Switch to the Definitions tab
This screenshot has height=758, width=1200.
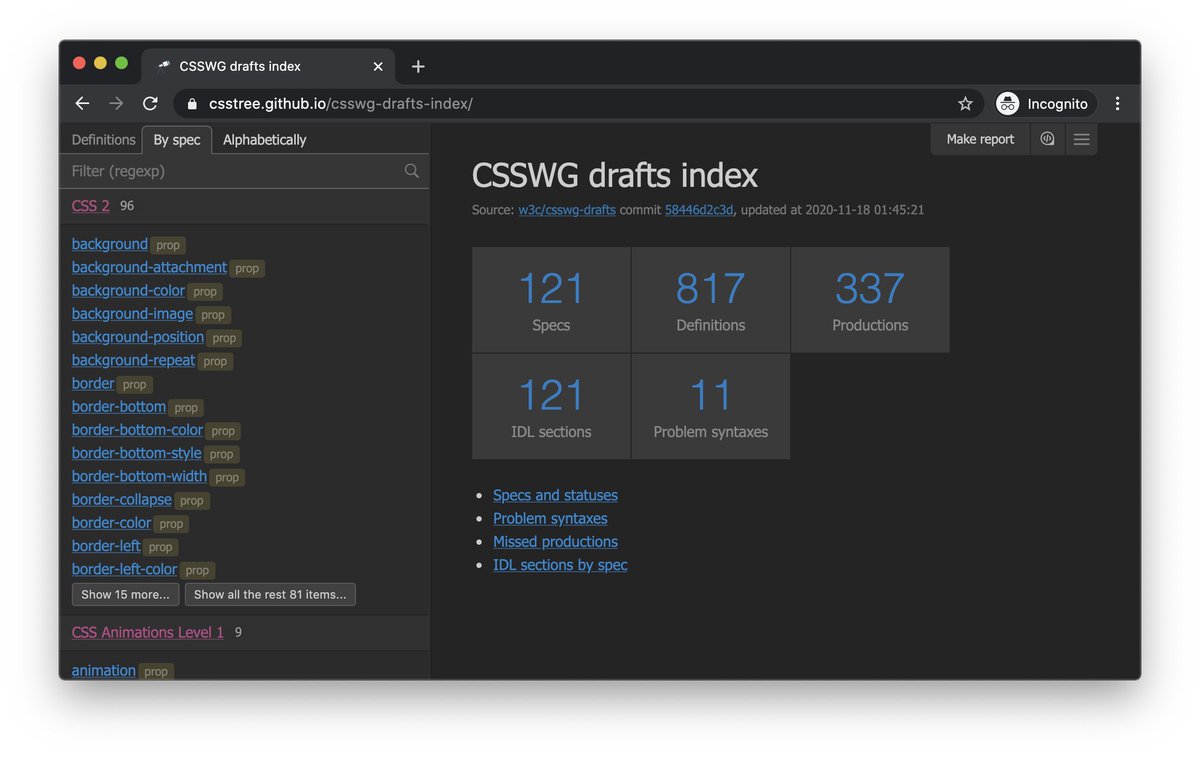click(x=102, y=139)
